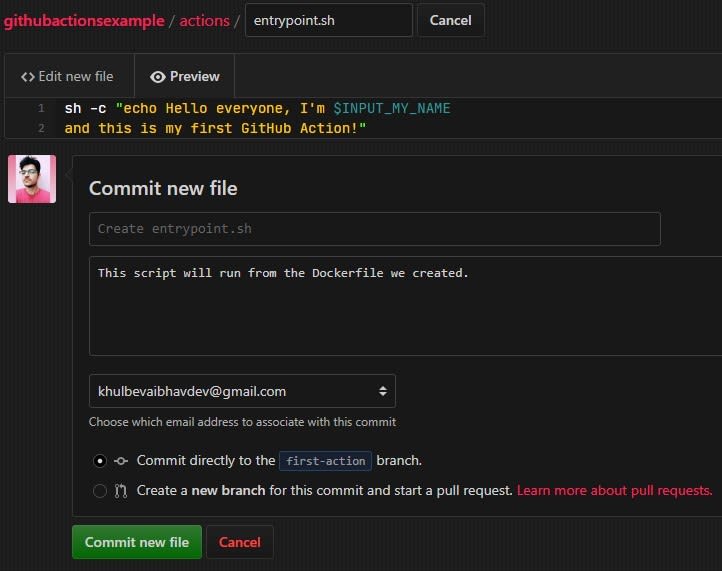Open the actions folder breadcrumb link
Image resolution: width=722 pixels, height=571 pixels.
tap(204, 21)
